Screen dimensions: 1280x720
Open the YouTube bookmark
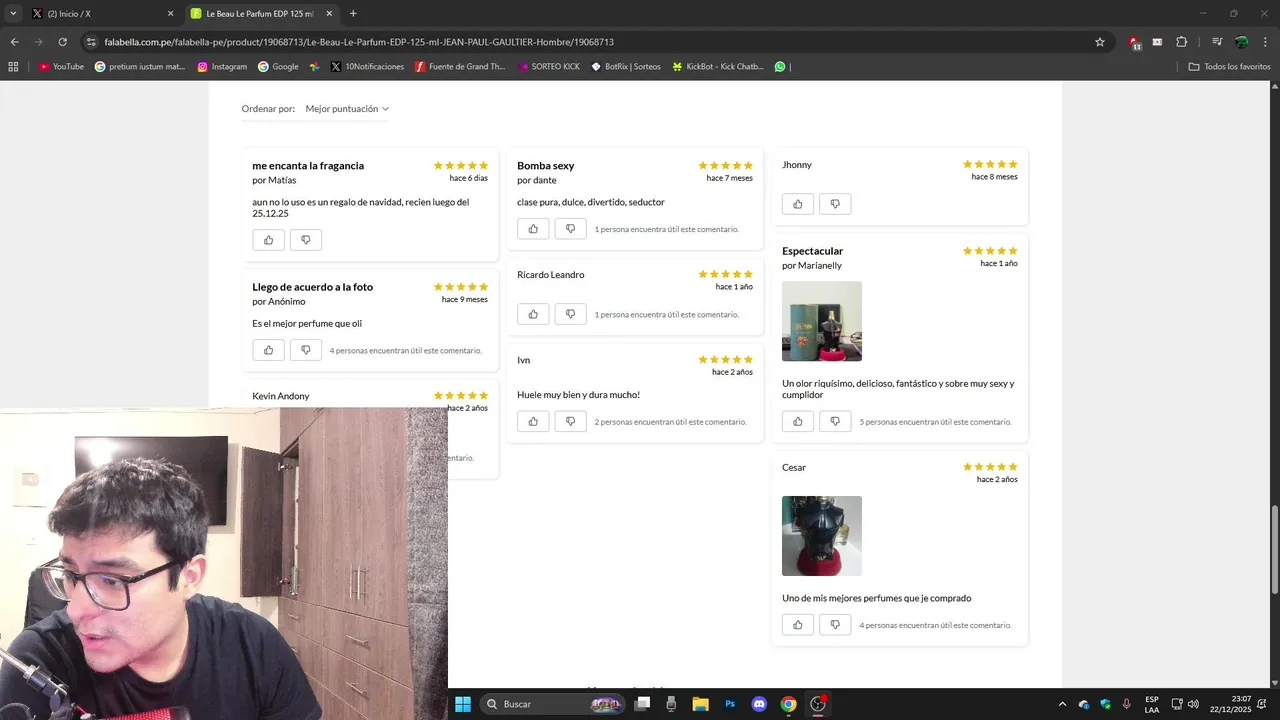pyautogui.click(x=61, y=67)
